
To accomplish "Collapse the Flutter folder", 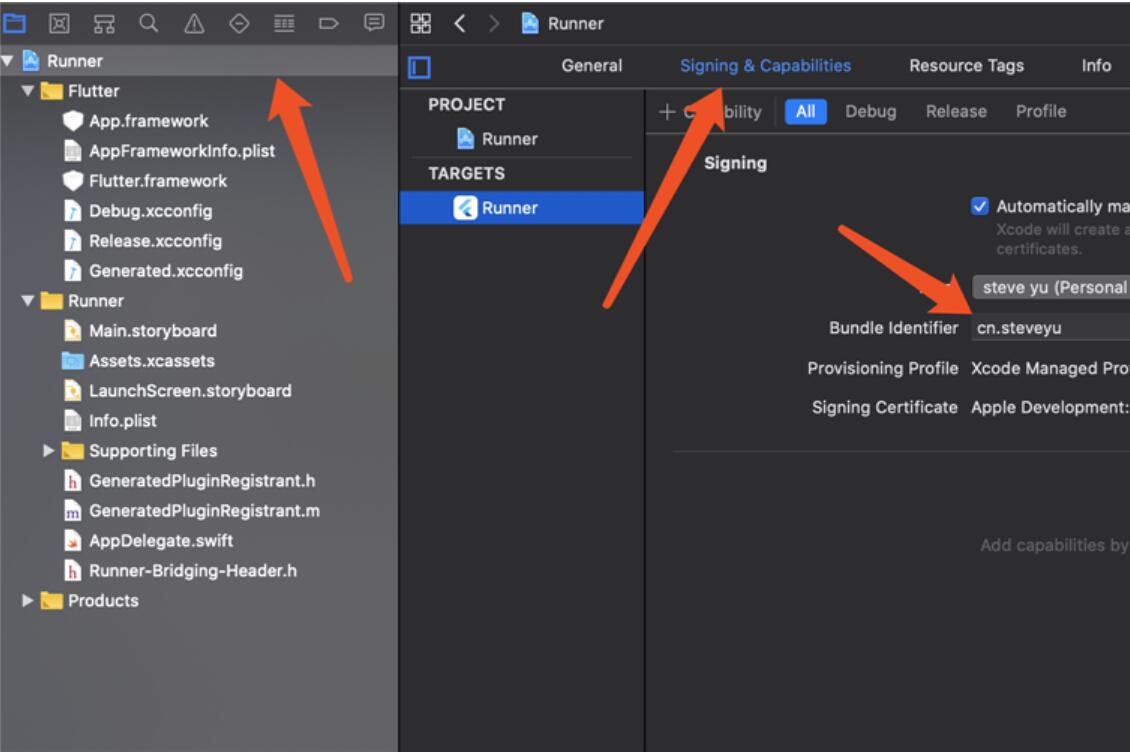I will point(28,91).
